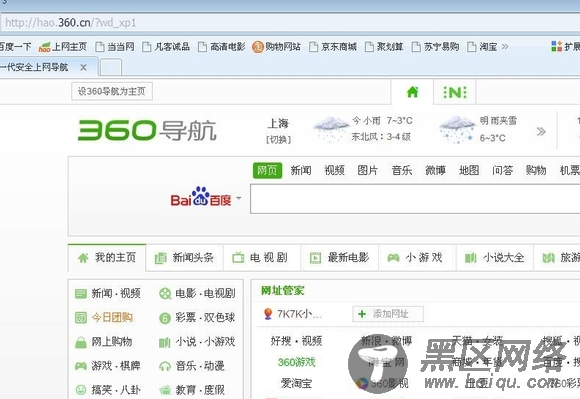Open the 当当网 bookmark
Image resolution: width=580 pixels, height=399 pixels.
point(115,47)
